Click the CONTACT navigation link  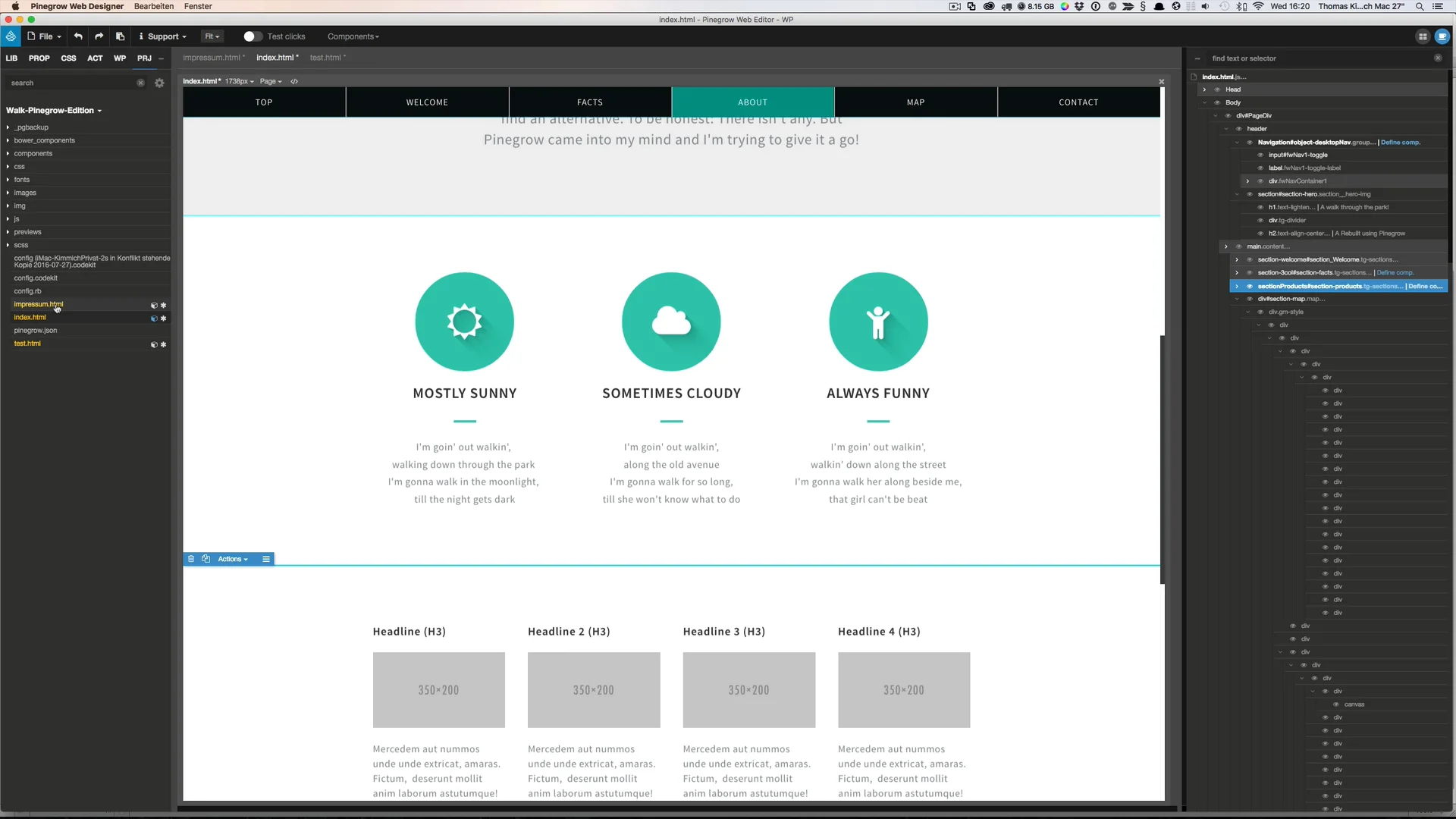tap(1078, 102)
